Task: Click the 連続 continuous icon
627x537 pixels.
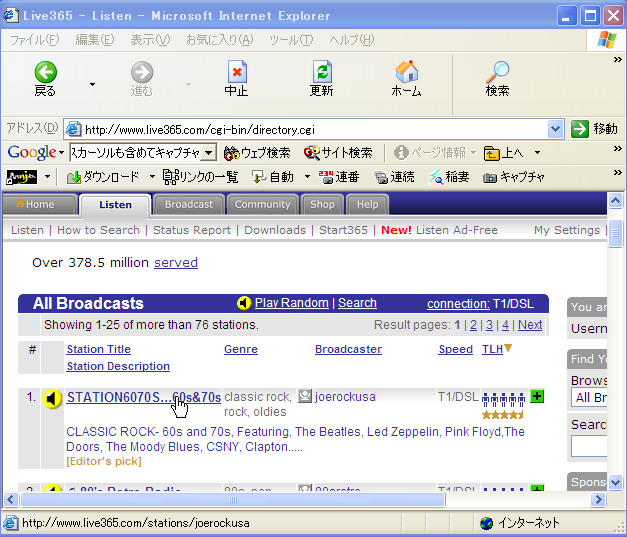Action: (x=381, y=177)
